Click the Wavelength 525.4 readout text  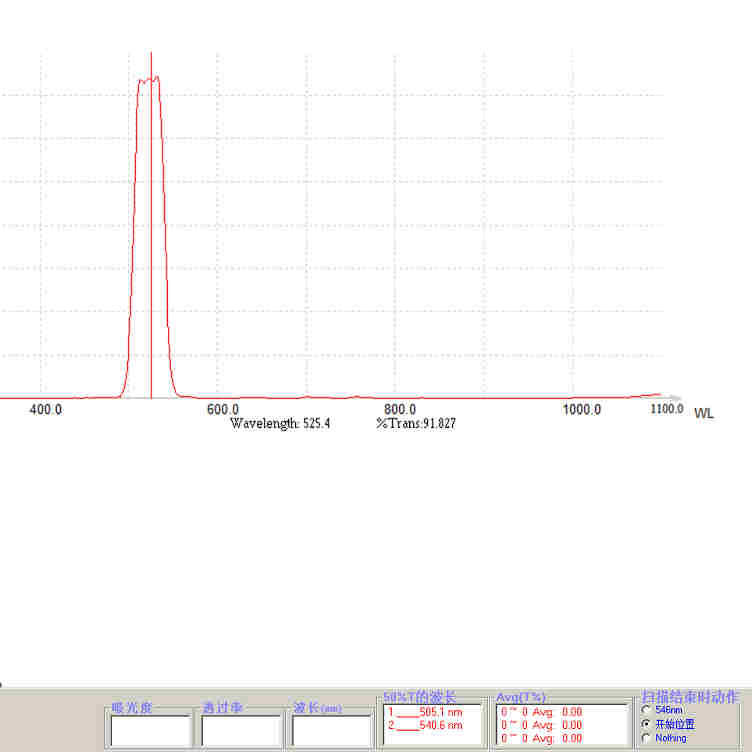[280, 423]
